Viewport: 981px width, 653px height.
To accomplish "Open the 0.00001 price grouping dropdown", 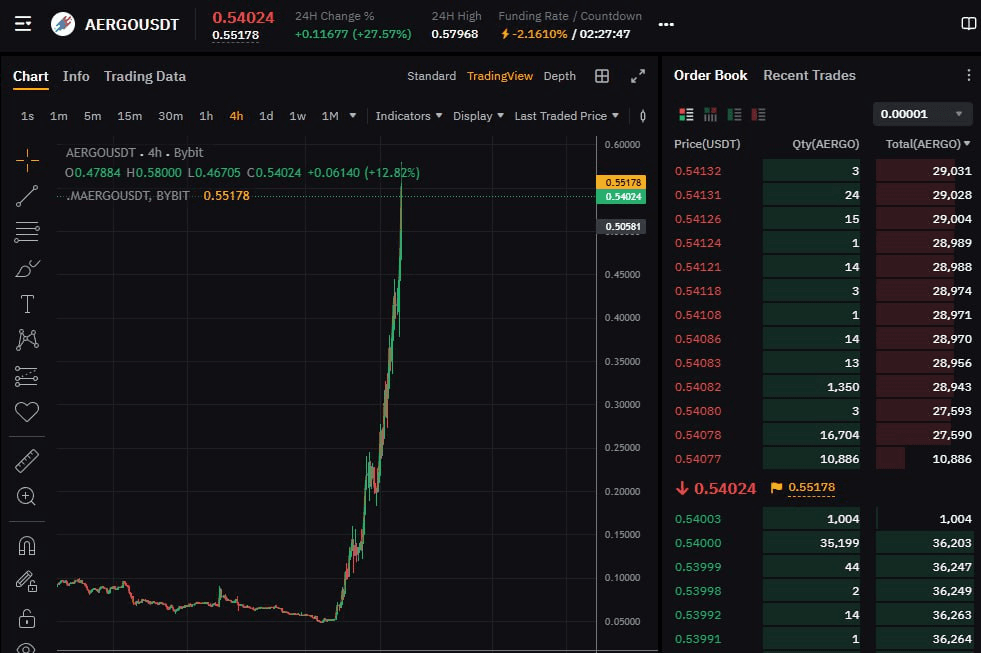I will (x=922, y=114).
